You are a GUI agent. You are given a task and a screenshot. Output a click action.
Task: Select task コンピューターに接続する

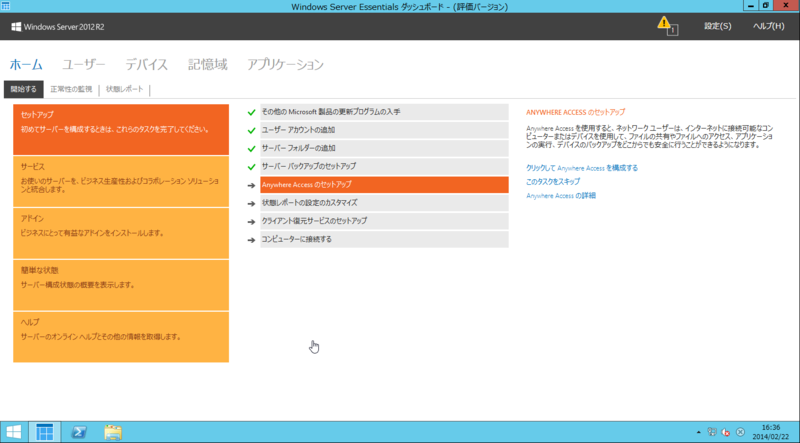(x=384, y=239)
